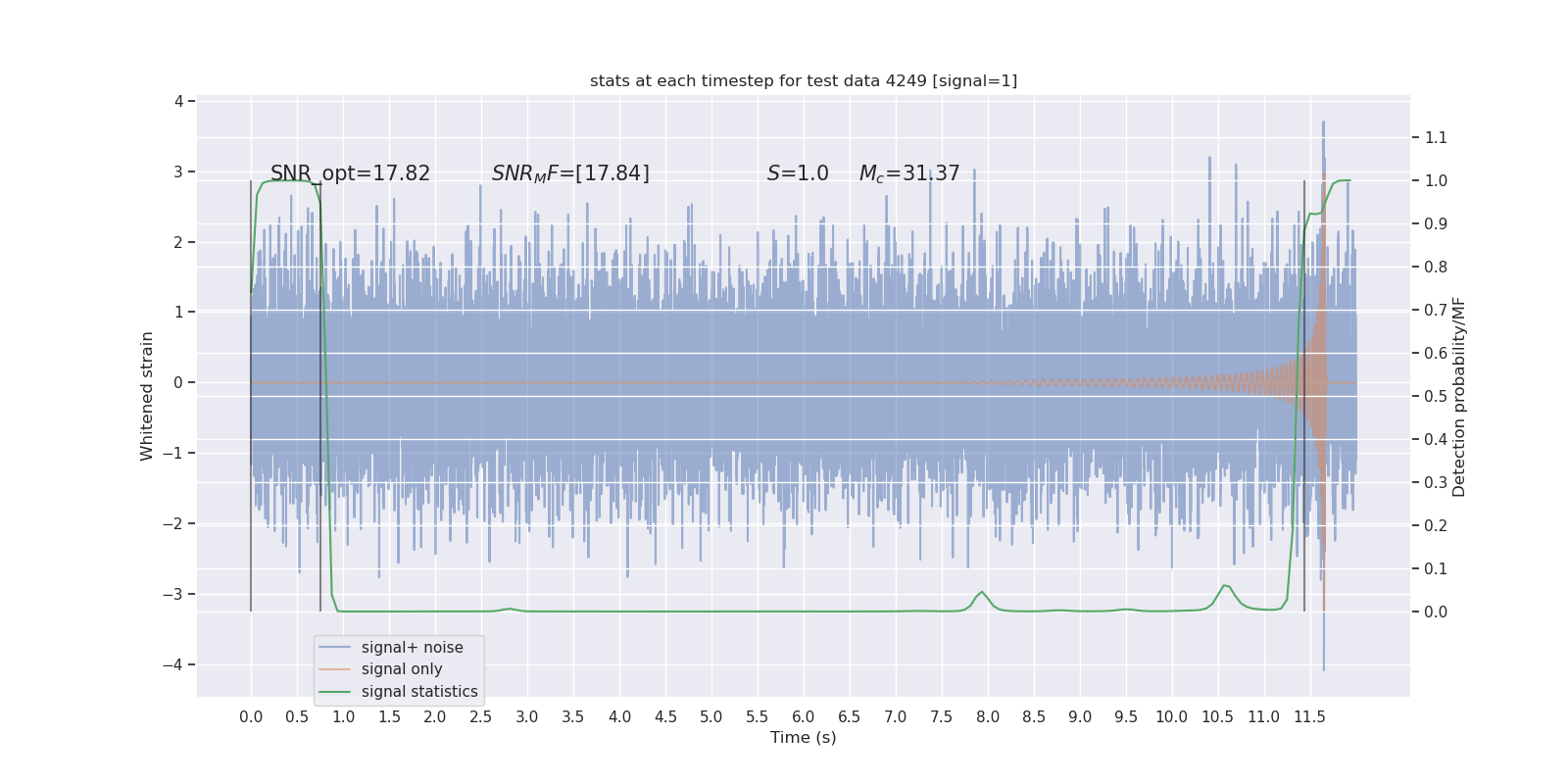Click the 7.0 time axis tick label
This screenshot has width=1568, height=784.
896,716
